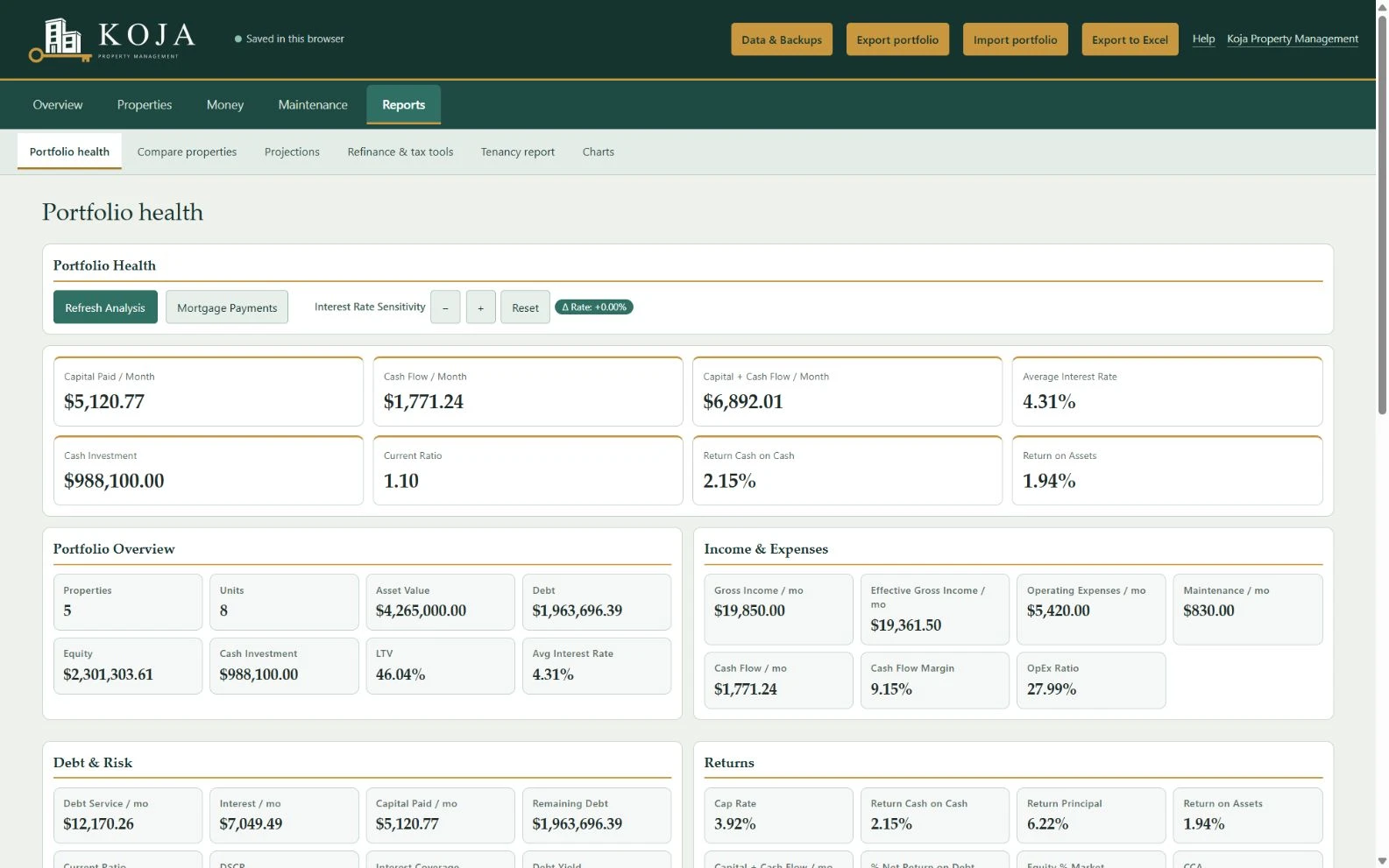Click the LTV value 46.04%
The width and height of the screenshot is (1389, 868).
(400, 674)
